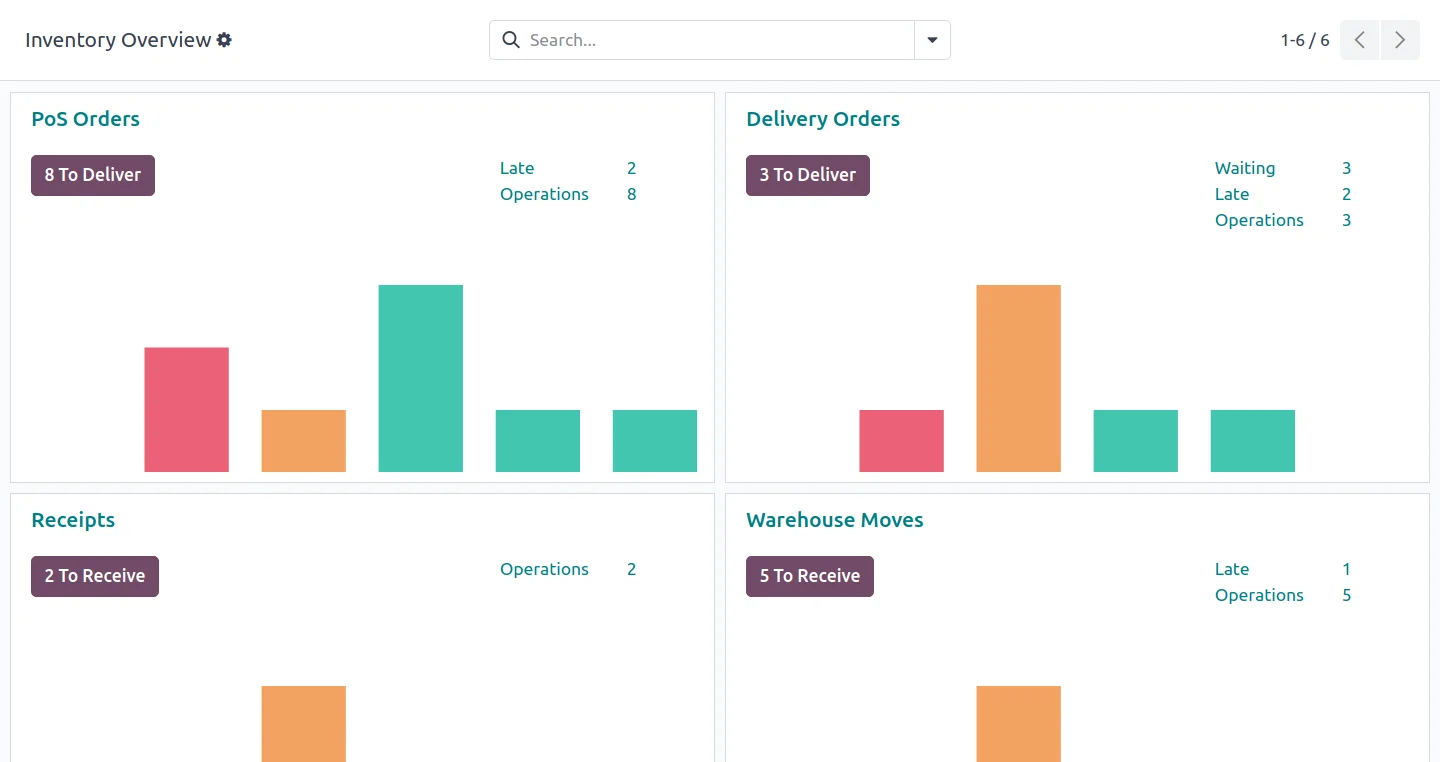The image size is (1440, 762).
Task: Click Late link in PoS Orders card
Action: (517, 168)
